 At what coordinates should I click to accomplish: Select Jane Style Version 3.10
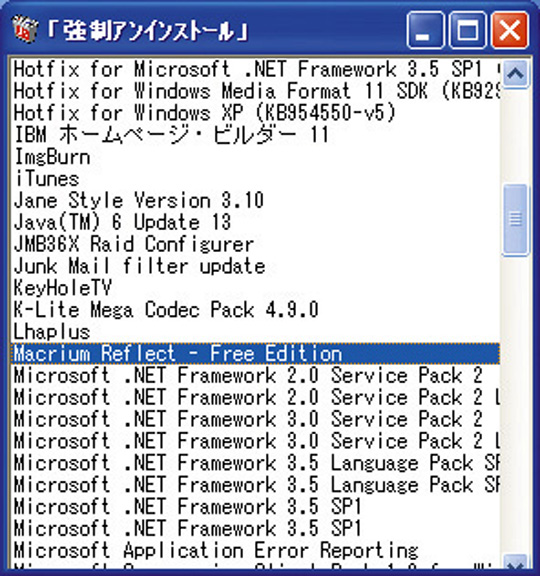pyautogui.click(x=255, y=201)
